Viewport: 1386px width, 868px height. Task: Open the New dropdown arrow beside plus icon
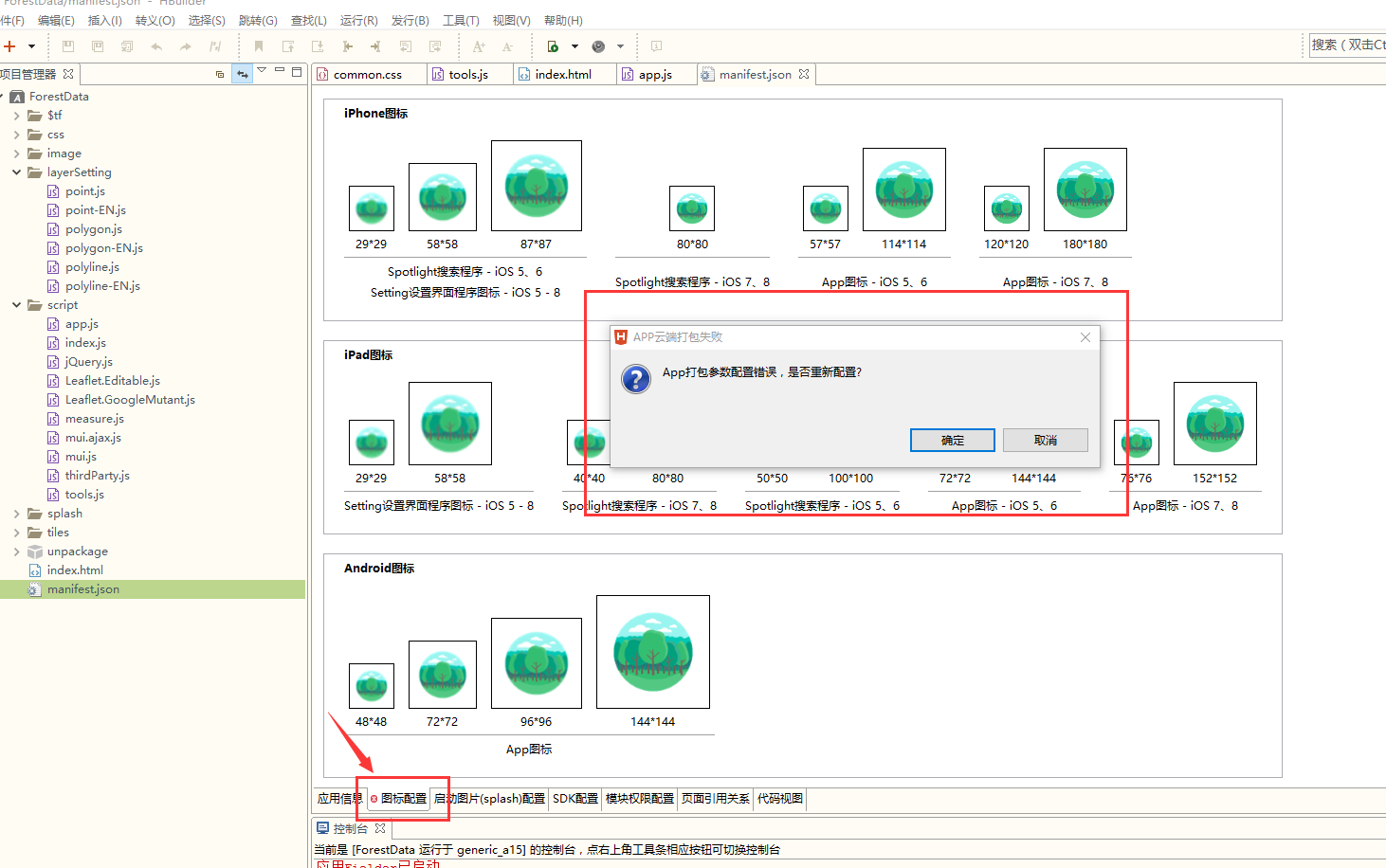(x=31, y=46)
